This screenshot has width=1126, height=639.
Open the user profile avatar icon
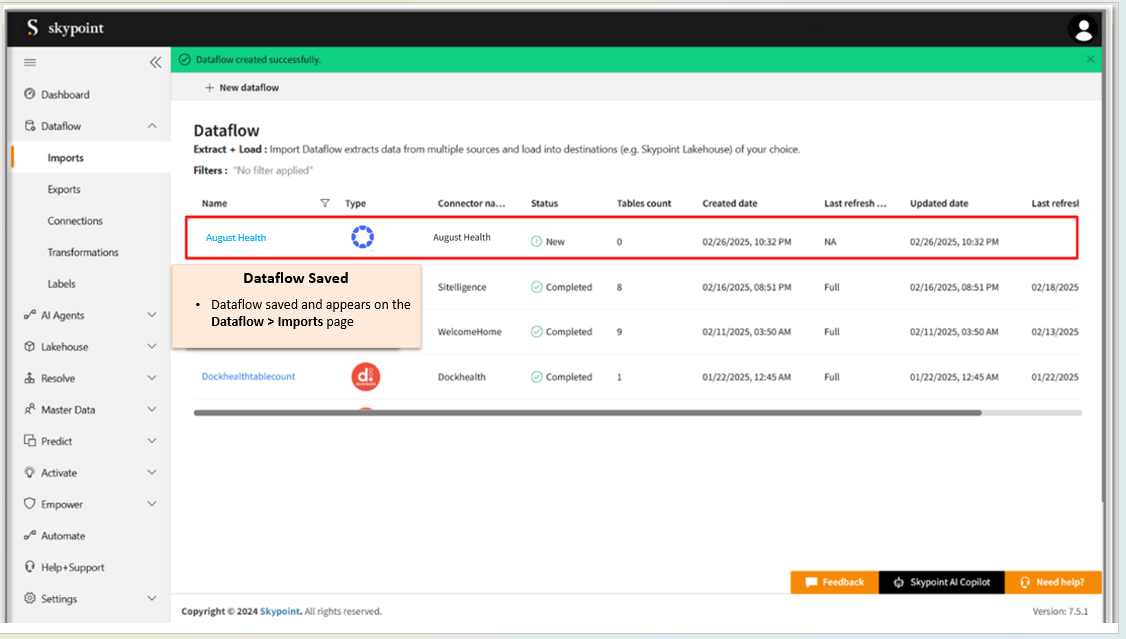tap(1083, 29)
